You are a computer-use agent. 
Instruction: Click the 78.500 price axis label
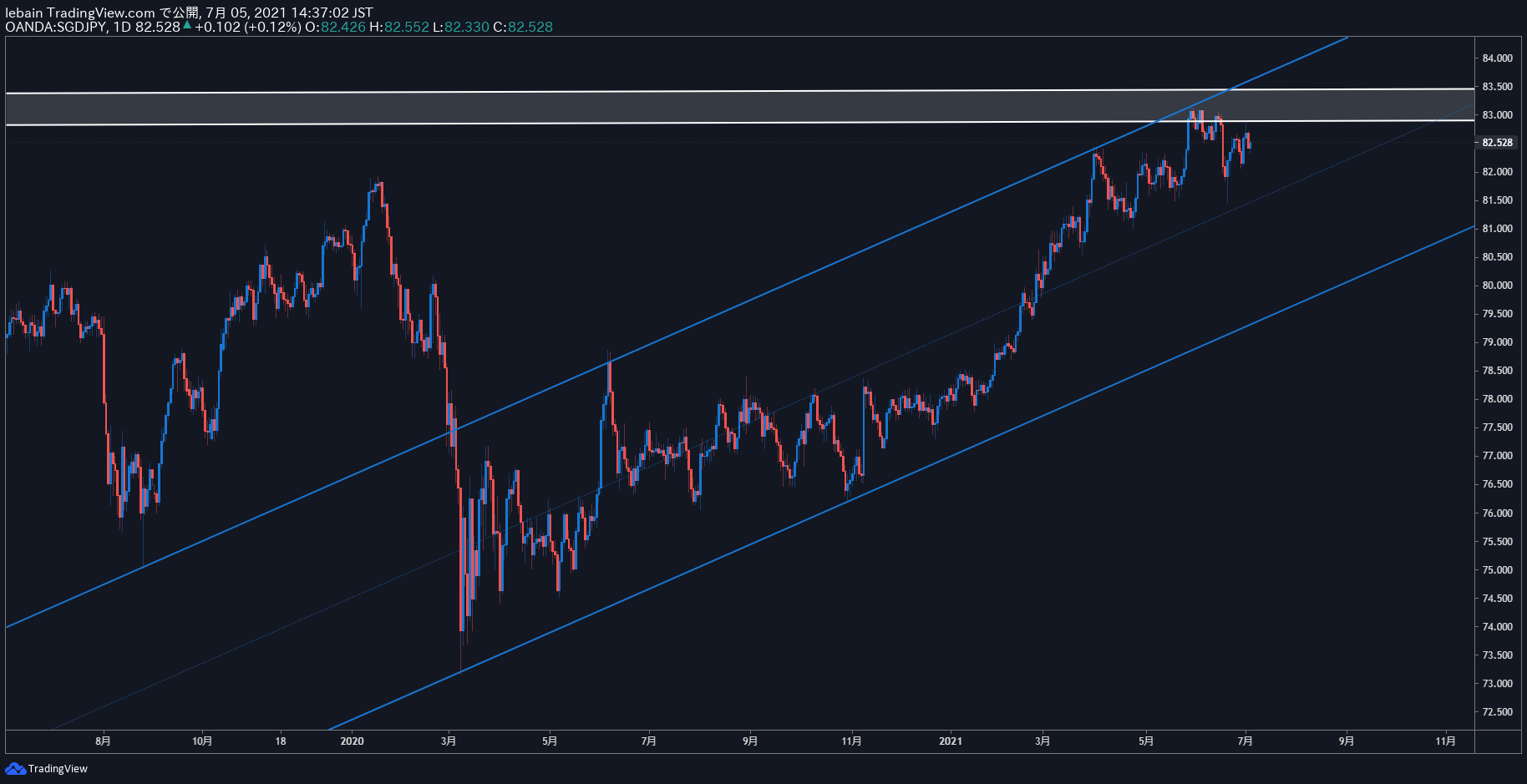point(1498,371)
